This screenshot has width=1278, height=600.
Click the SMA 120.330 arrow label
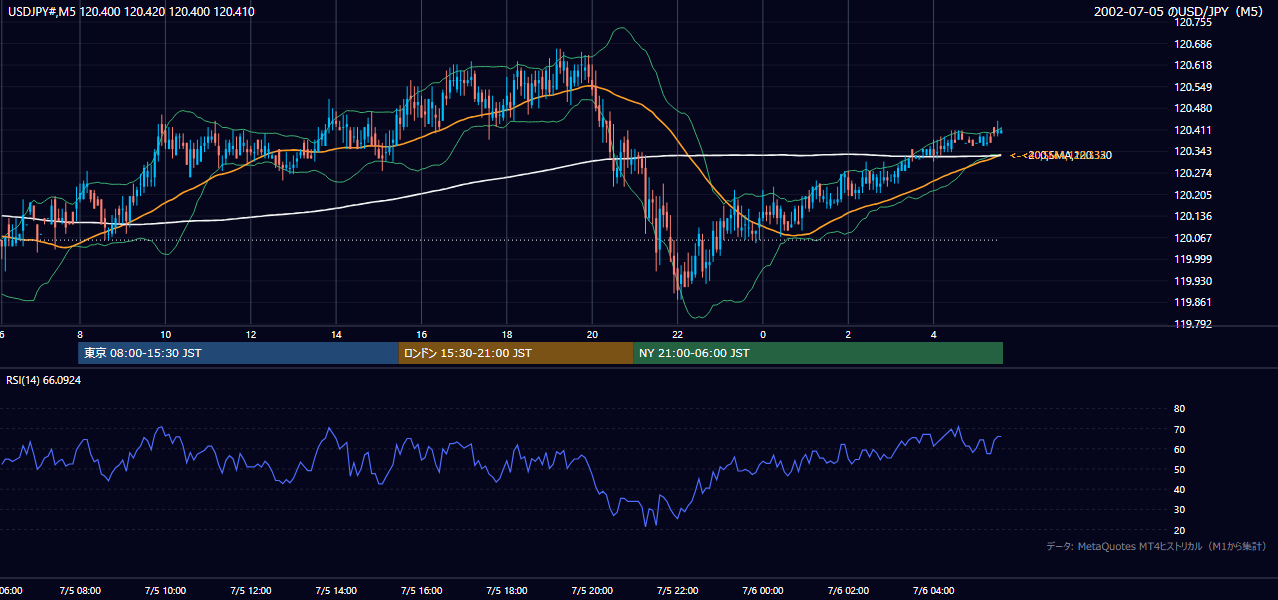click(1060, 155)
